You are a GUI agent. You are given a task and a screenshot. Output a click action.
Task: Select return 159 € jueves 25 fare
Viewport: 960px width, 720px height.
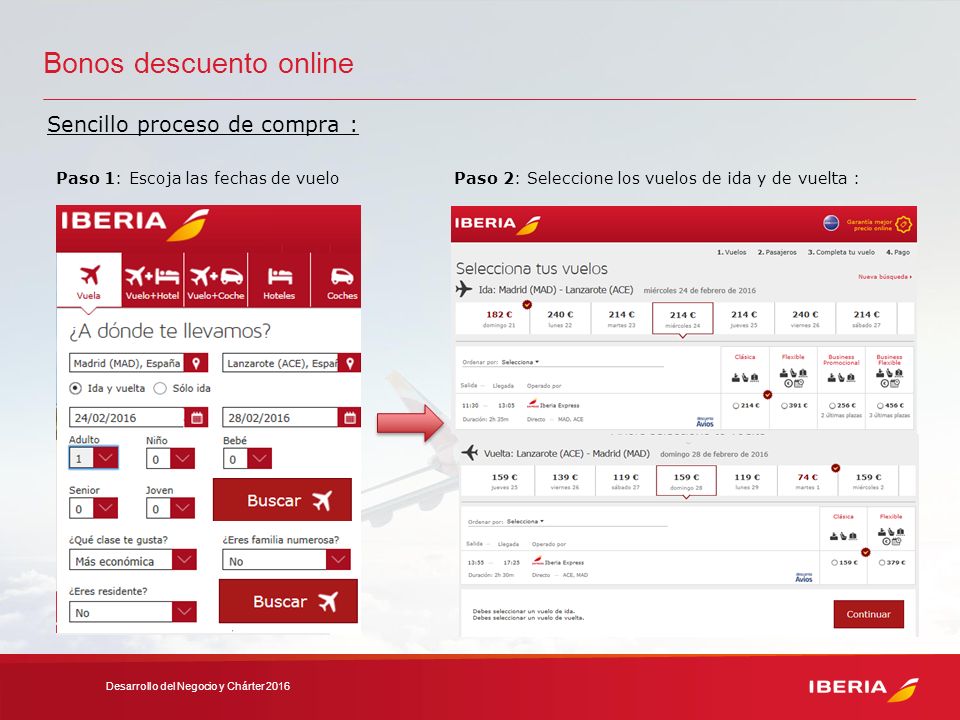coord(504,481)
